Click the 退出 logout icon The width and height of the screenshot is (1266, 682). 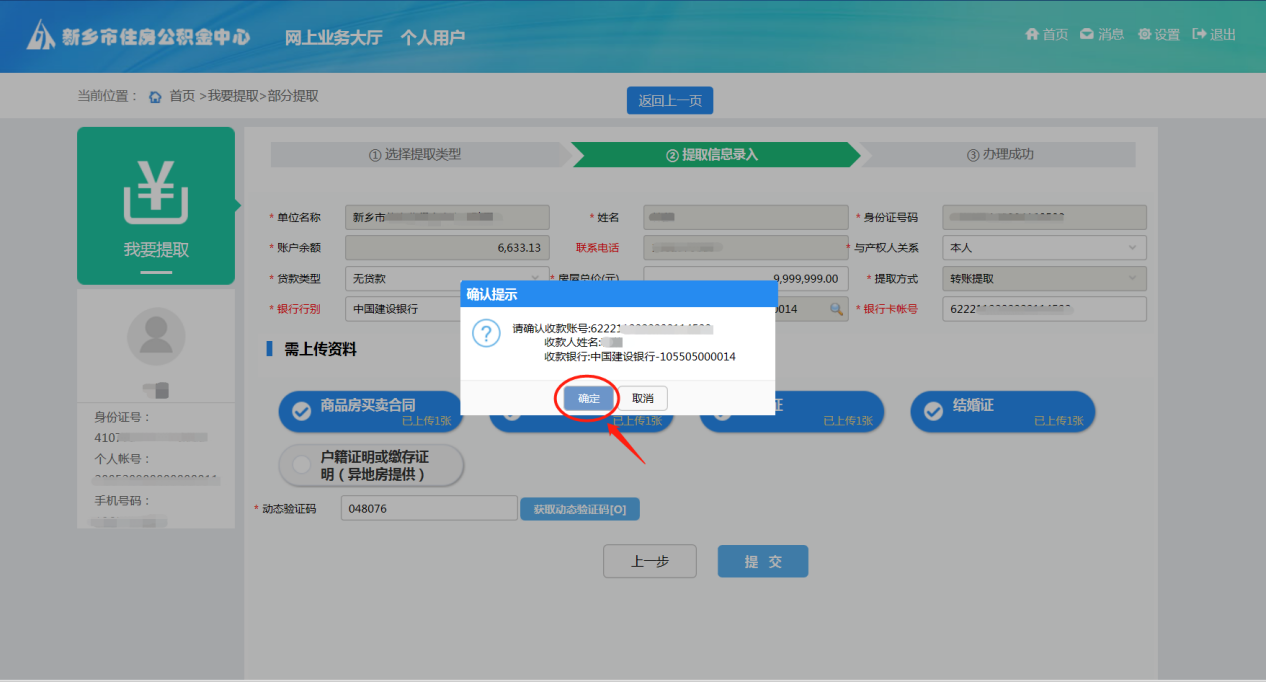click(1199, 35)
